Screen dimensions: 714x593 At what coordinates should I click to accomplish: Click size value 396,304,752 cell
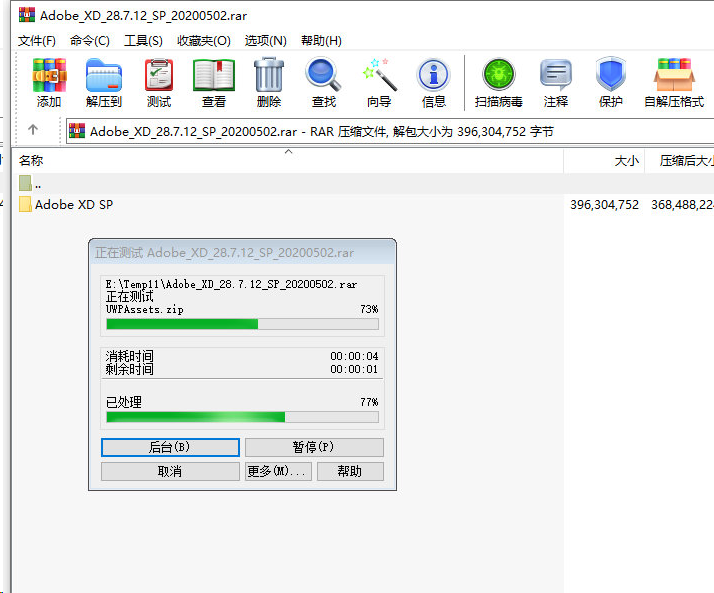pyautogui.click(x=604, y=205)
